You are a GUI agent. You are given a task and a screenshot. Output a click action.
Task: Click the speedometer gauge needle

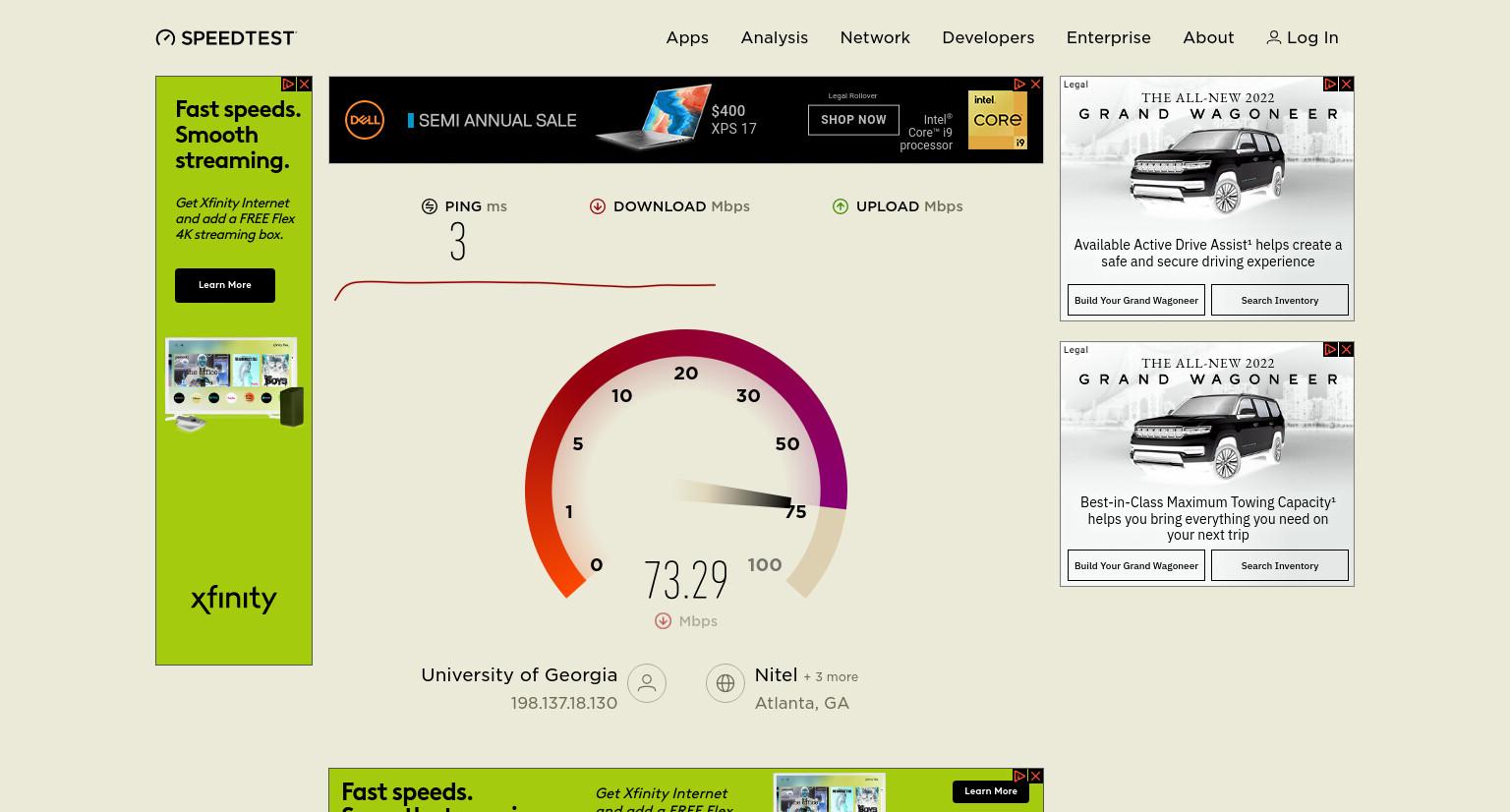point(733,494)
